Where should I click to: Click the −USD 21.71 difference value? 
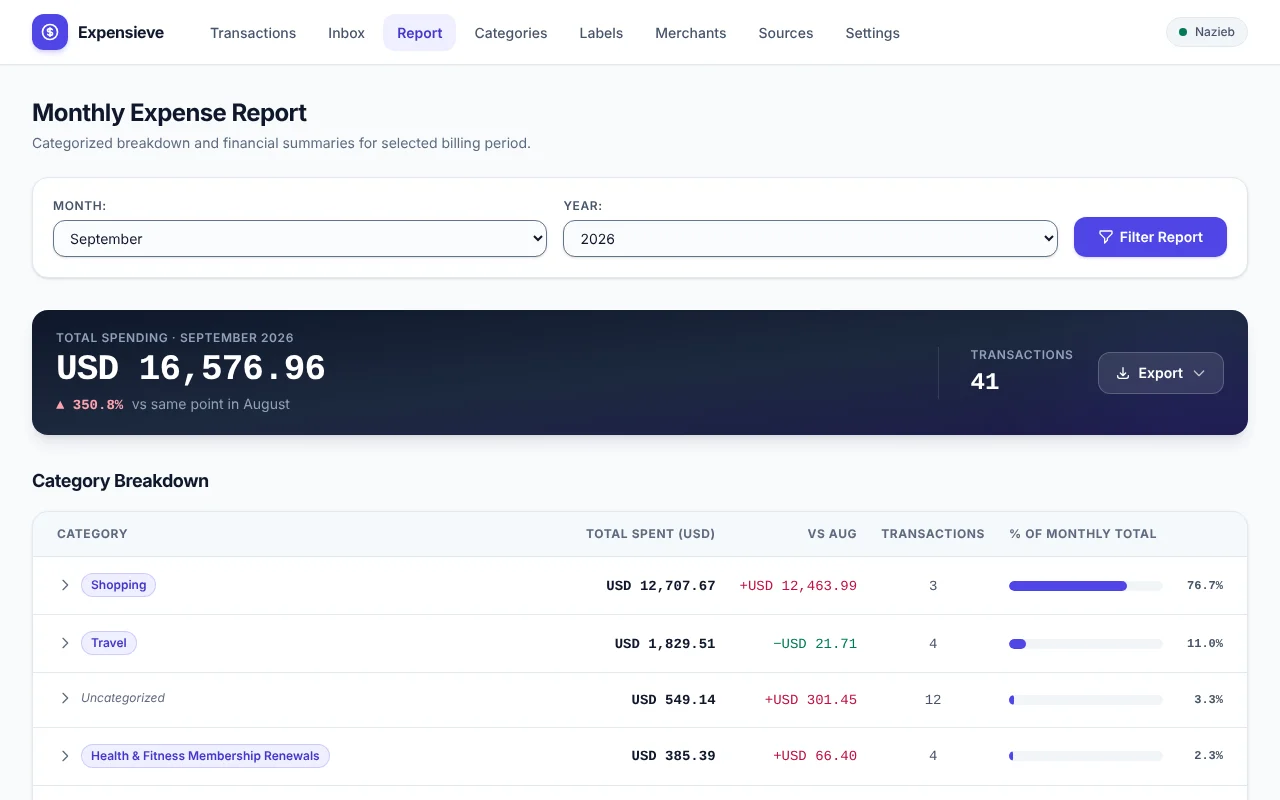(815, 644)
